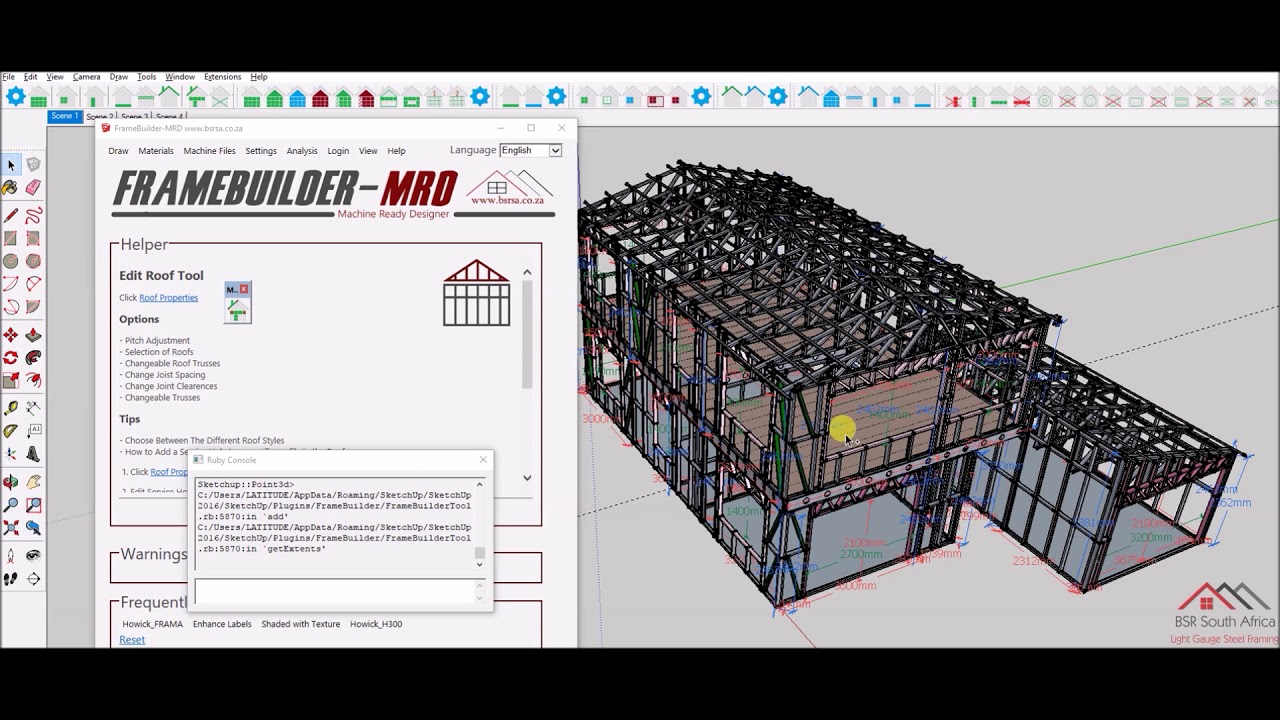Screen dimensions: 1280x720
Task: Open FrameBuilder Login menu
Action: pos(338,151)
